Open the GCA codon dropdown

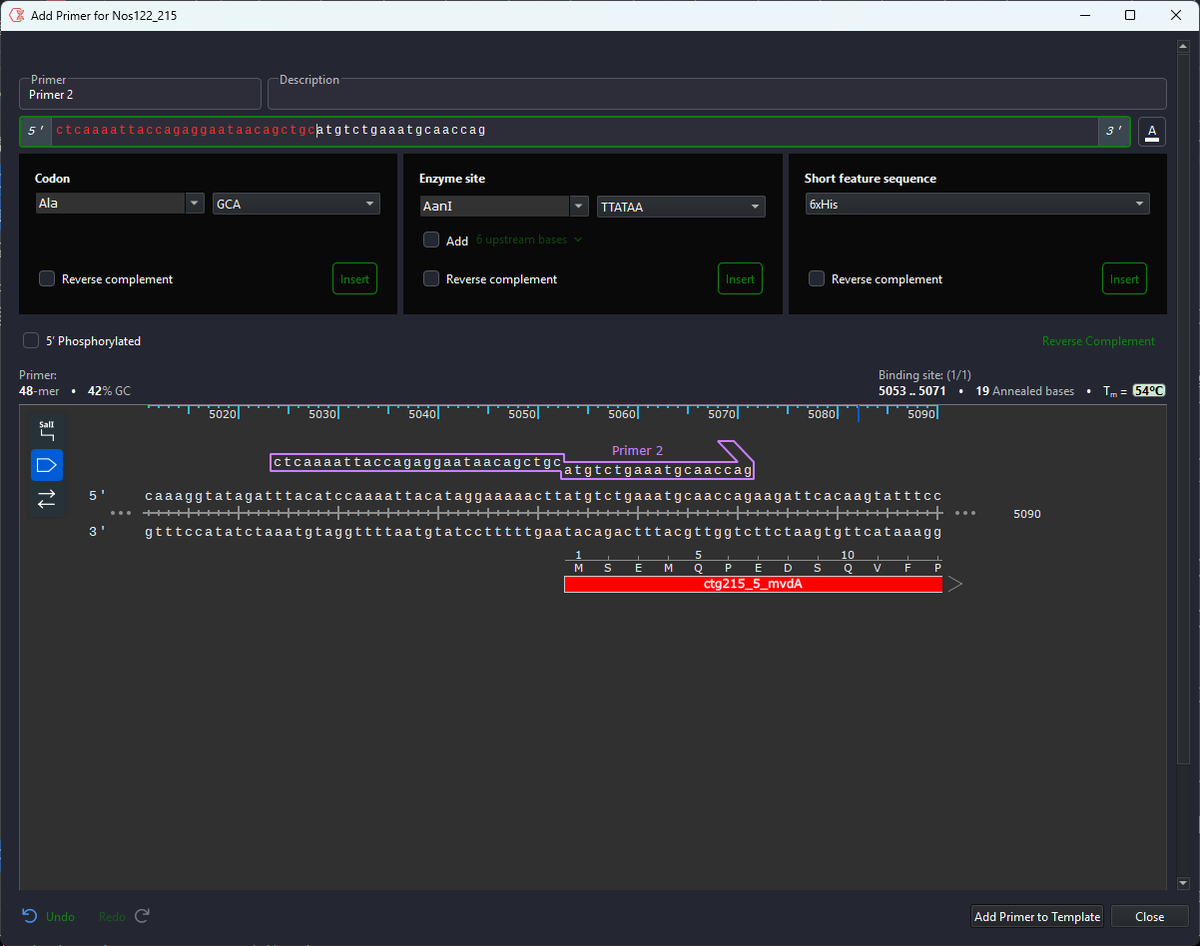pyautogui.click(x=296, y=204)
